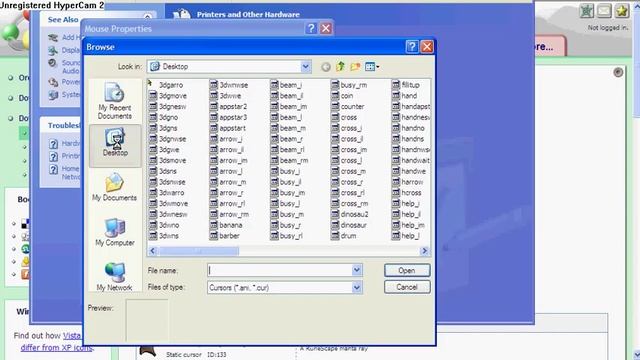Select the dinosaur cursor file
This screenshot has height=360, width=640.
click(349, 225)
